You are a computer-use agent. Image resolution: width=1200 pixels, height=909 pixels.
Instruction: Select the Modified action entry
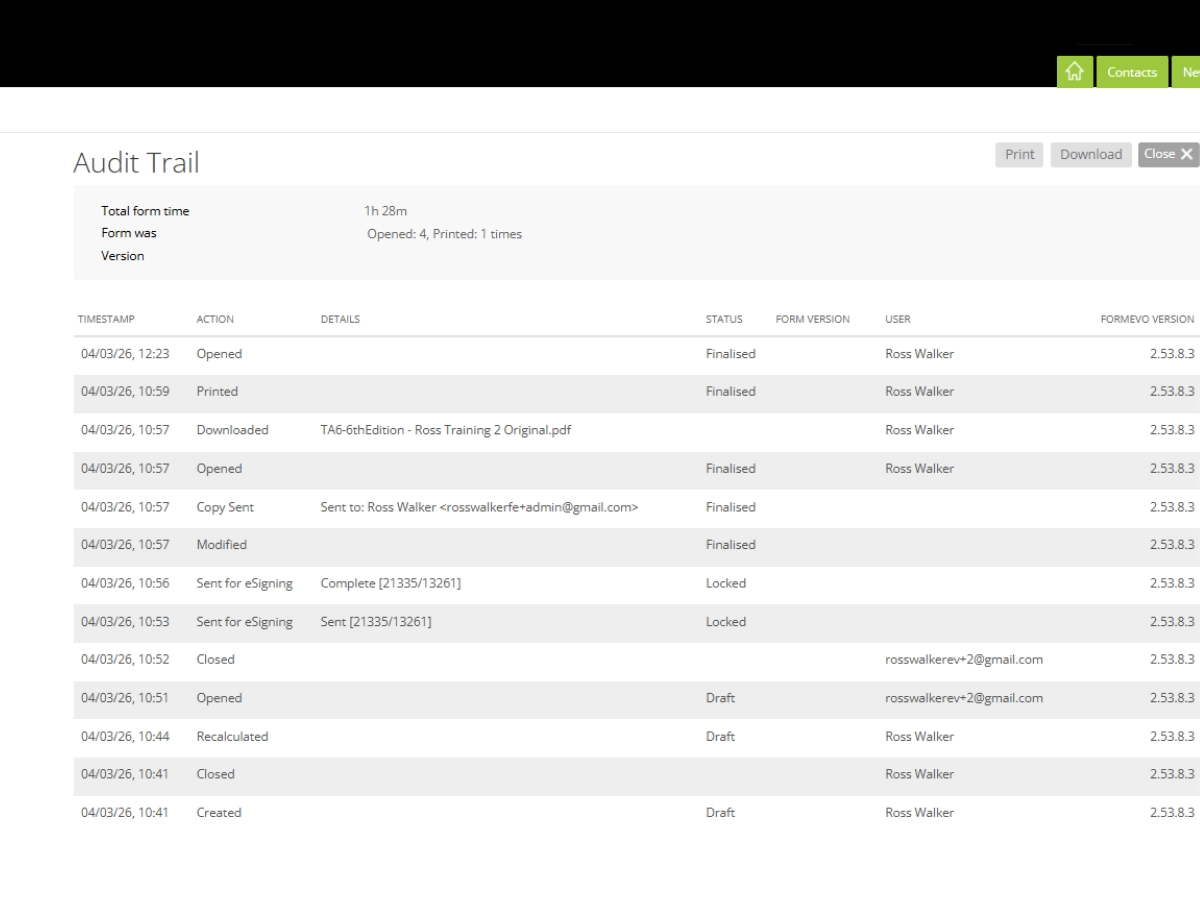[221, 545]
